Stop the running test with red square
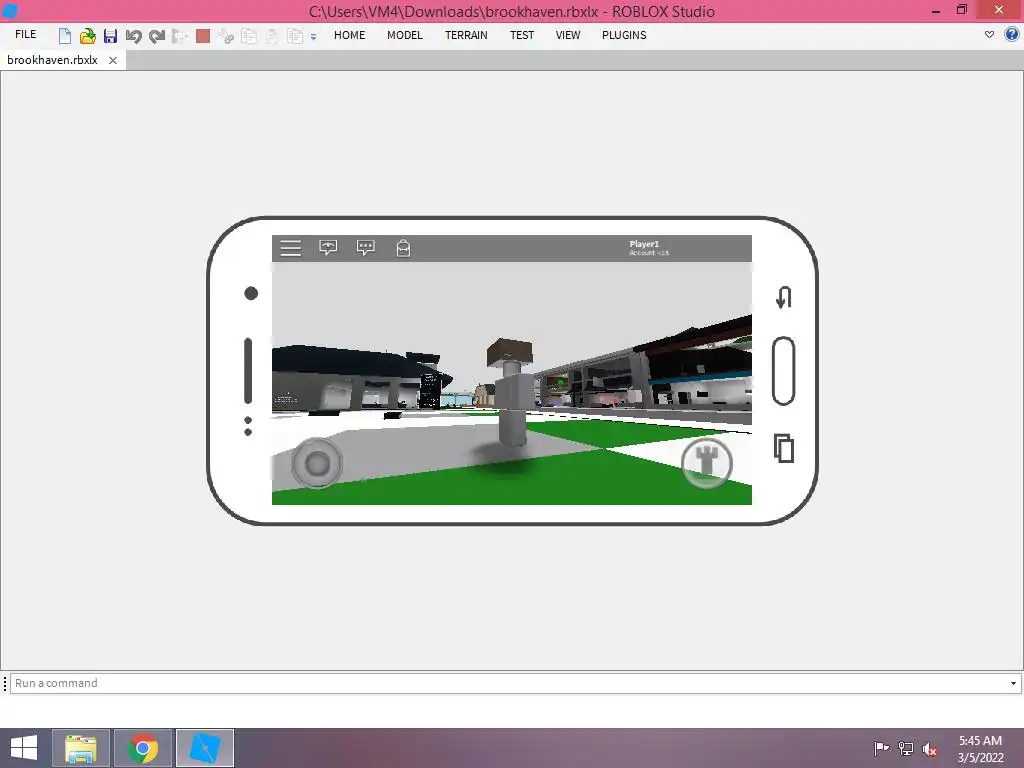Viewport: 1024px width, 768px height. tap(203, 36)
